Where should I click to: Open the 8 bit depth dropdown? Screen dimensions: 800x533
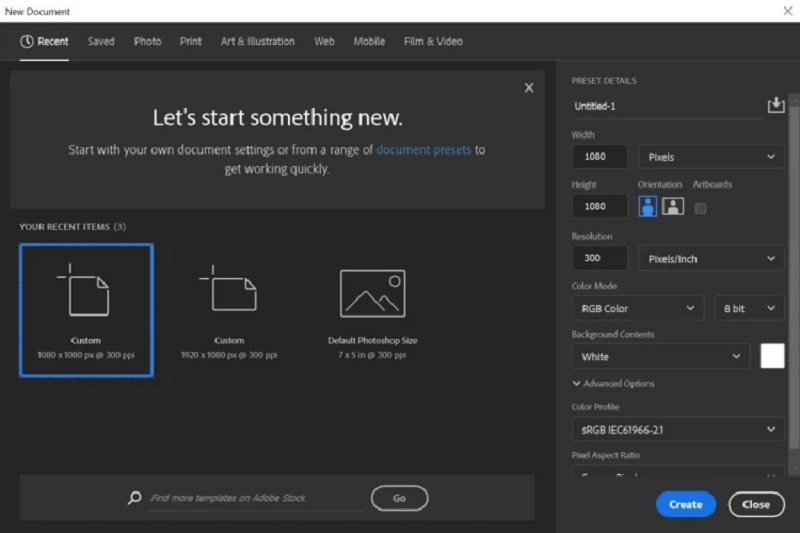(749, 309)
